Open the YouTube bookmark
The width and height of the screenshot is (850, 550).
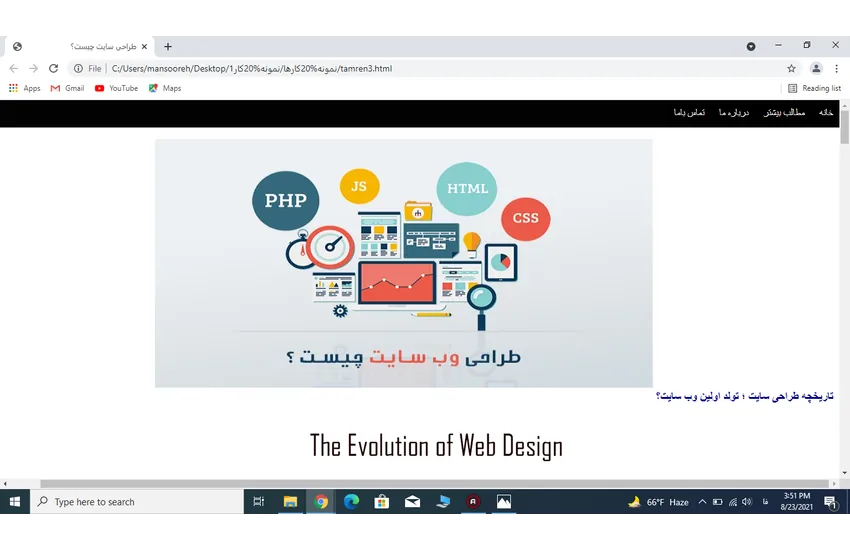coord(116,88)
